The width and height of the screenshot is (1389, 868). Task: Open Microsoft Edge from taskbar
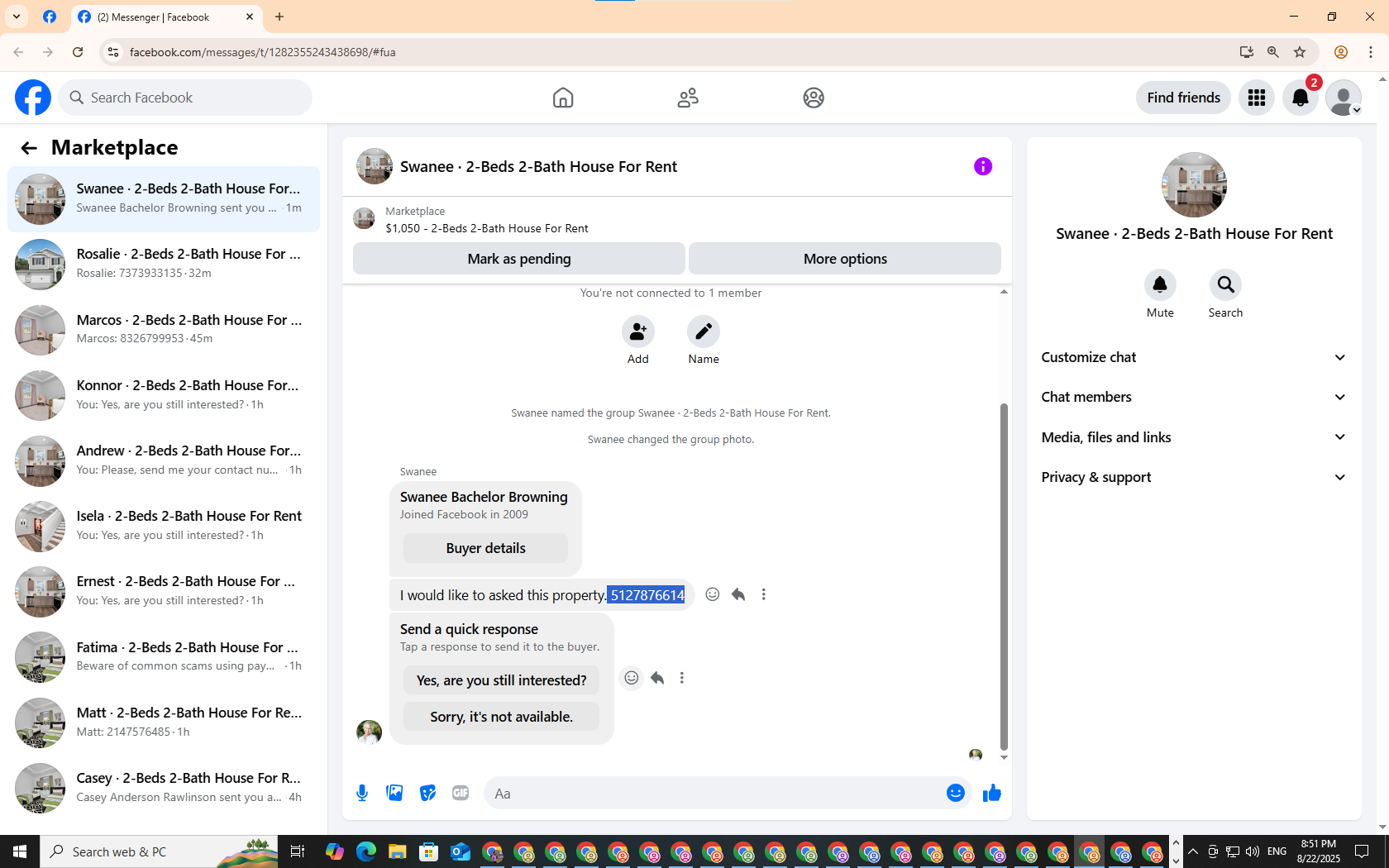point(366,851)
